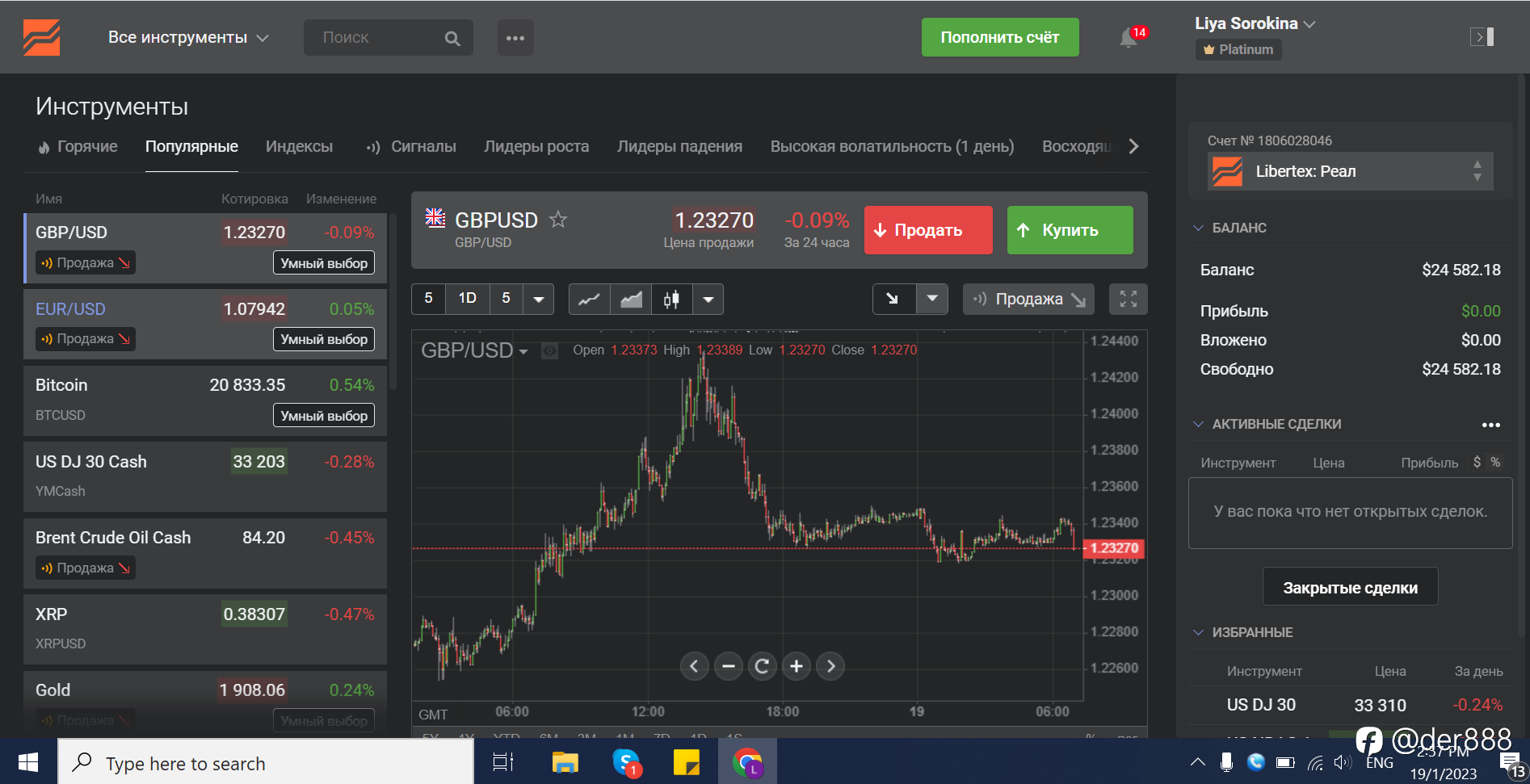The width and height of the screenshot is (1530, 784).
Task: Select candlestick chart type icon
Action: coord(672,300)
